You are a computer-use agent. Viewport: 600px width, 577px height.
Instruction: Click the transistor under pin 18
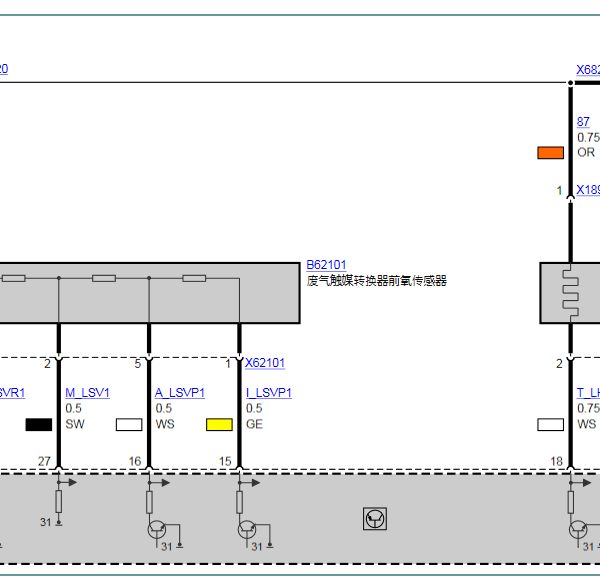point(578,530)
